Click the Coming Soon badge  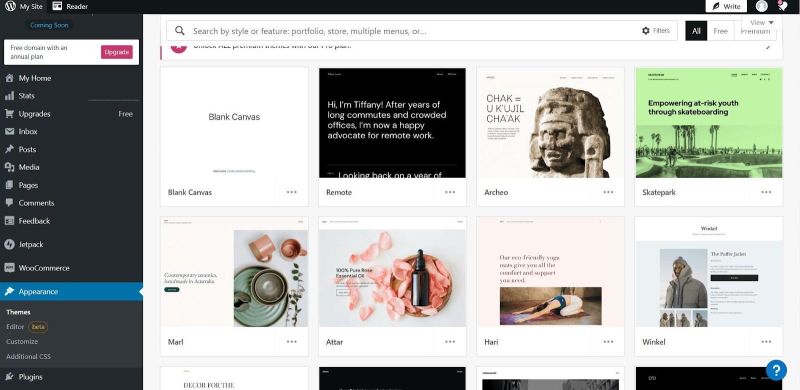point(49,25)
